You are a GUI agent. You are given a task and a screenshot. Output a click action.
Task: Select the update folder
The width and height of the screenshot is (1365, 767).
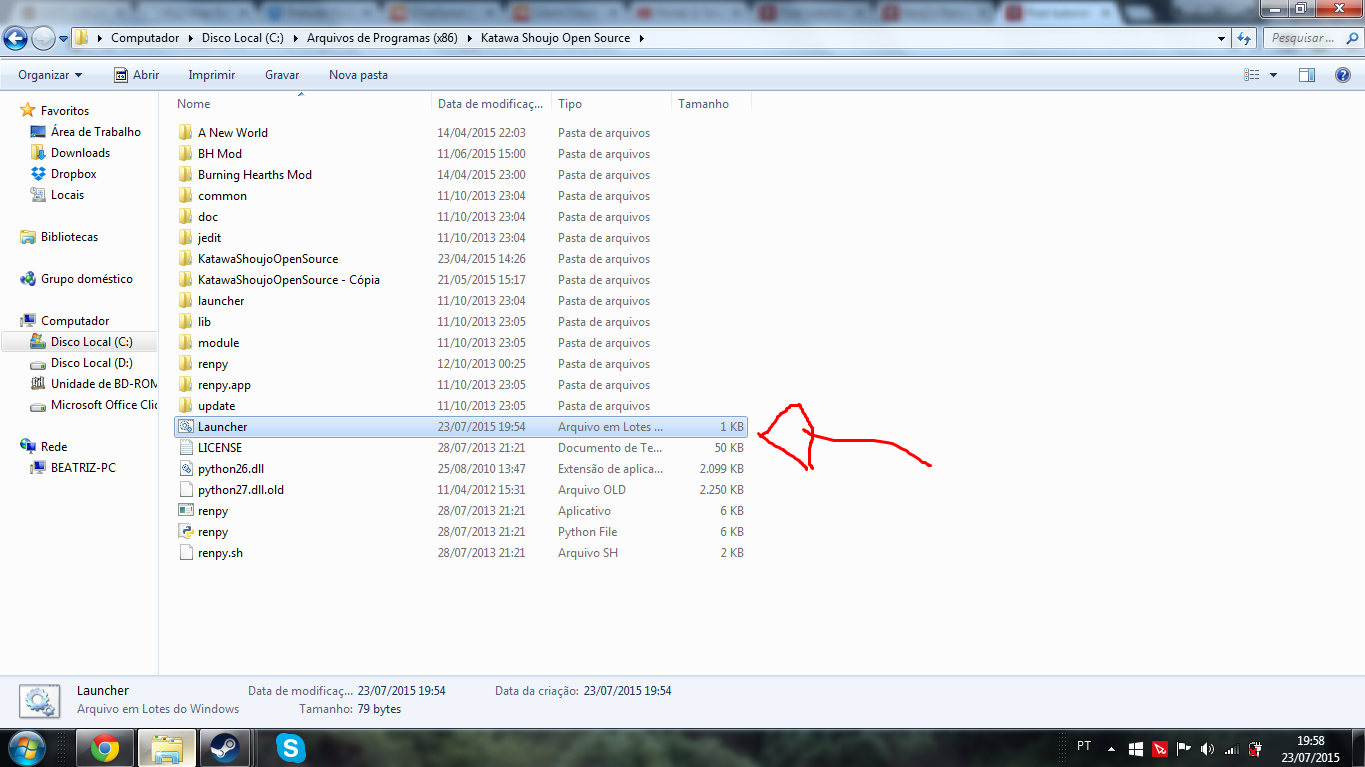pos(216,405)
